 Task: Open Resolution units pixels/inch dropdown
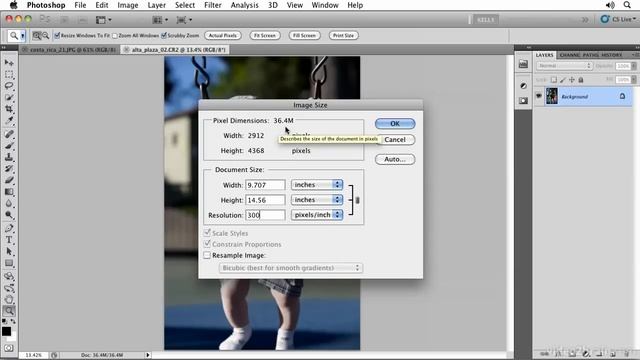click(317, 215)
